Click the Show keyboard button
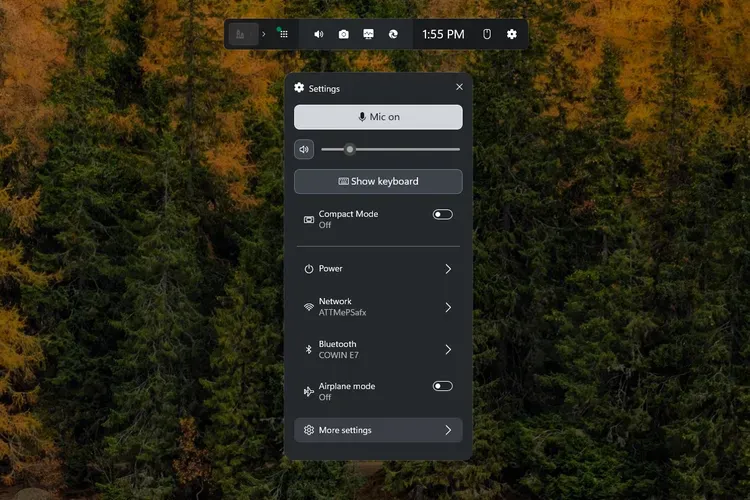Viewport: 750px width, 500px height. (x=378, y=181)
